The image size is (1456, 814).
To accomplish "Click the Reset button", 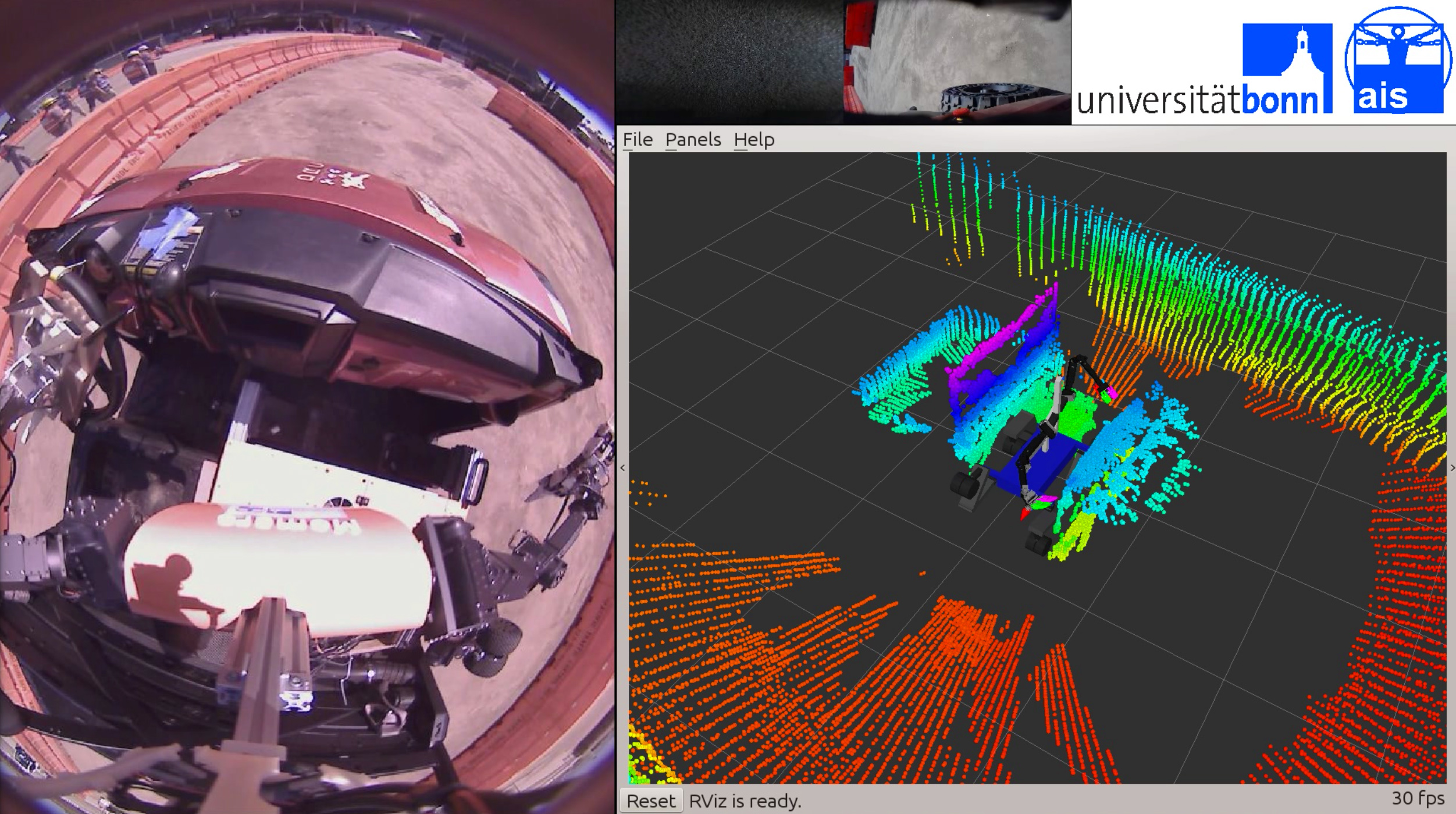I will 651,801.
